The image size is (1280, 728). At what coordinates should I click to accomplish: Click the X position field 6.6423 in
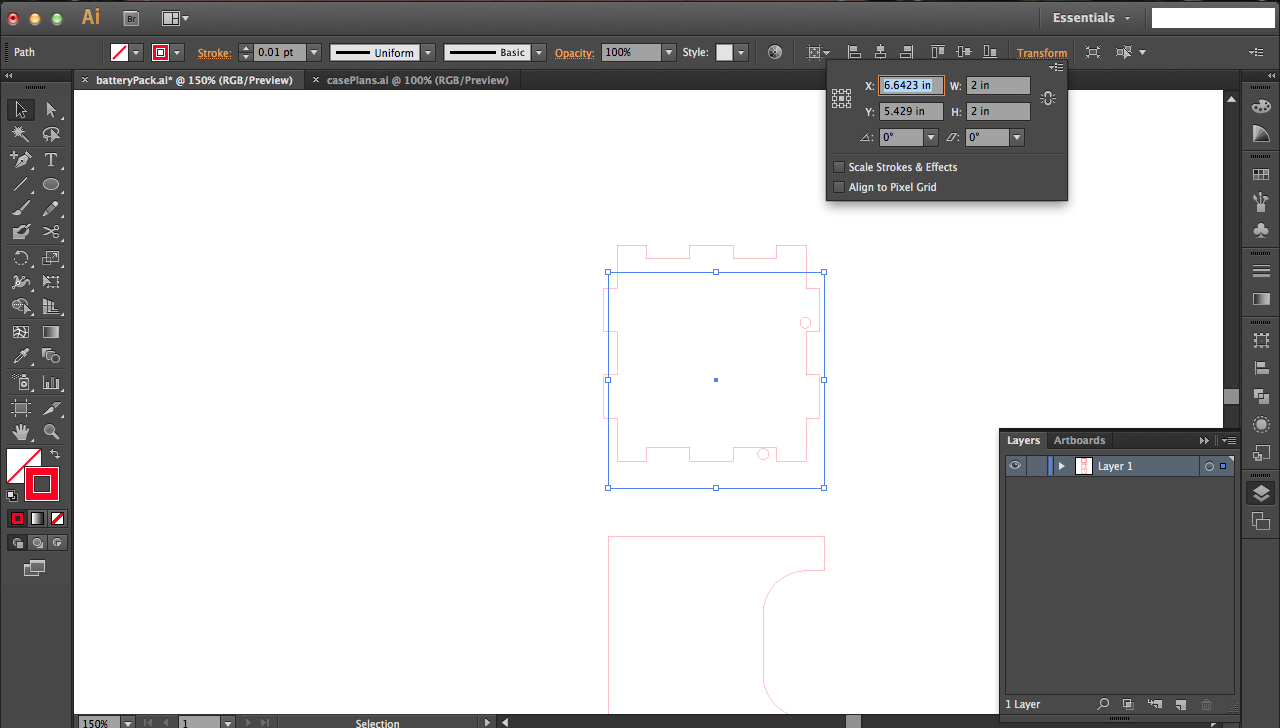coord(911,86)
